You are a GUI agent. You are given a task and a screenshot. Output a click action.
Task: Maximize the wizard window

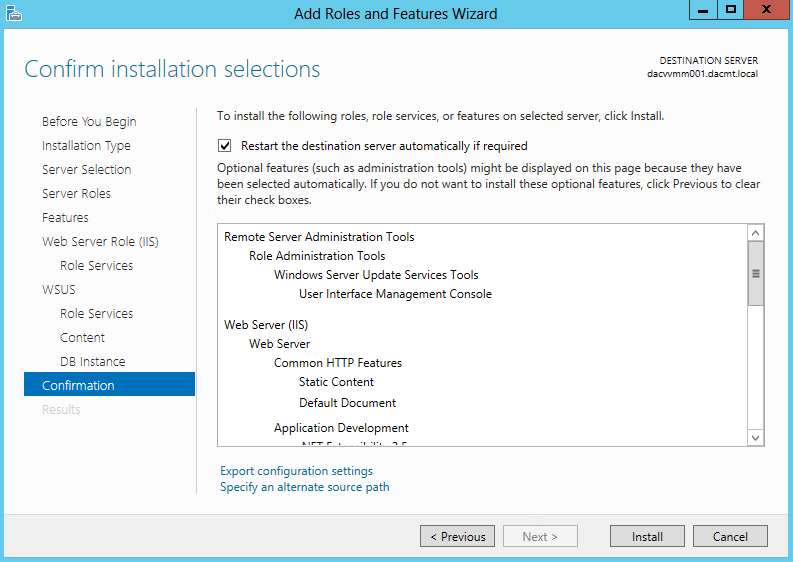click(731, 10)
